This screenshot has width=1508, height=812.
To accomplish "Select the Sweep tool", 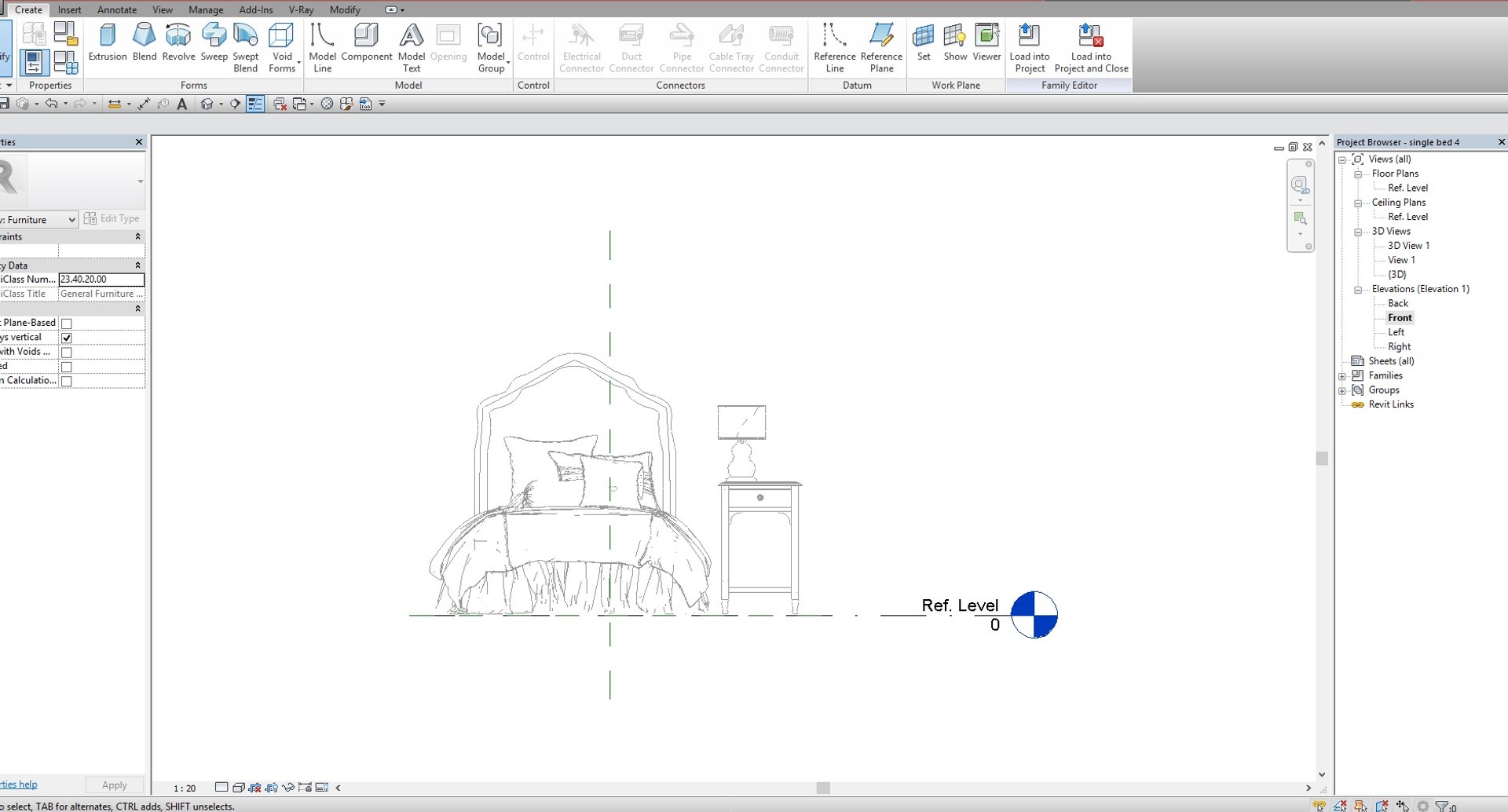I will 214,42.
